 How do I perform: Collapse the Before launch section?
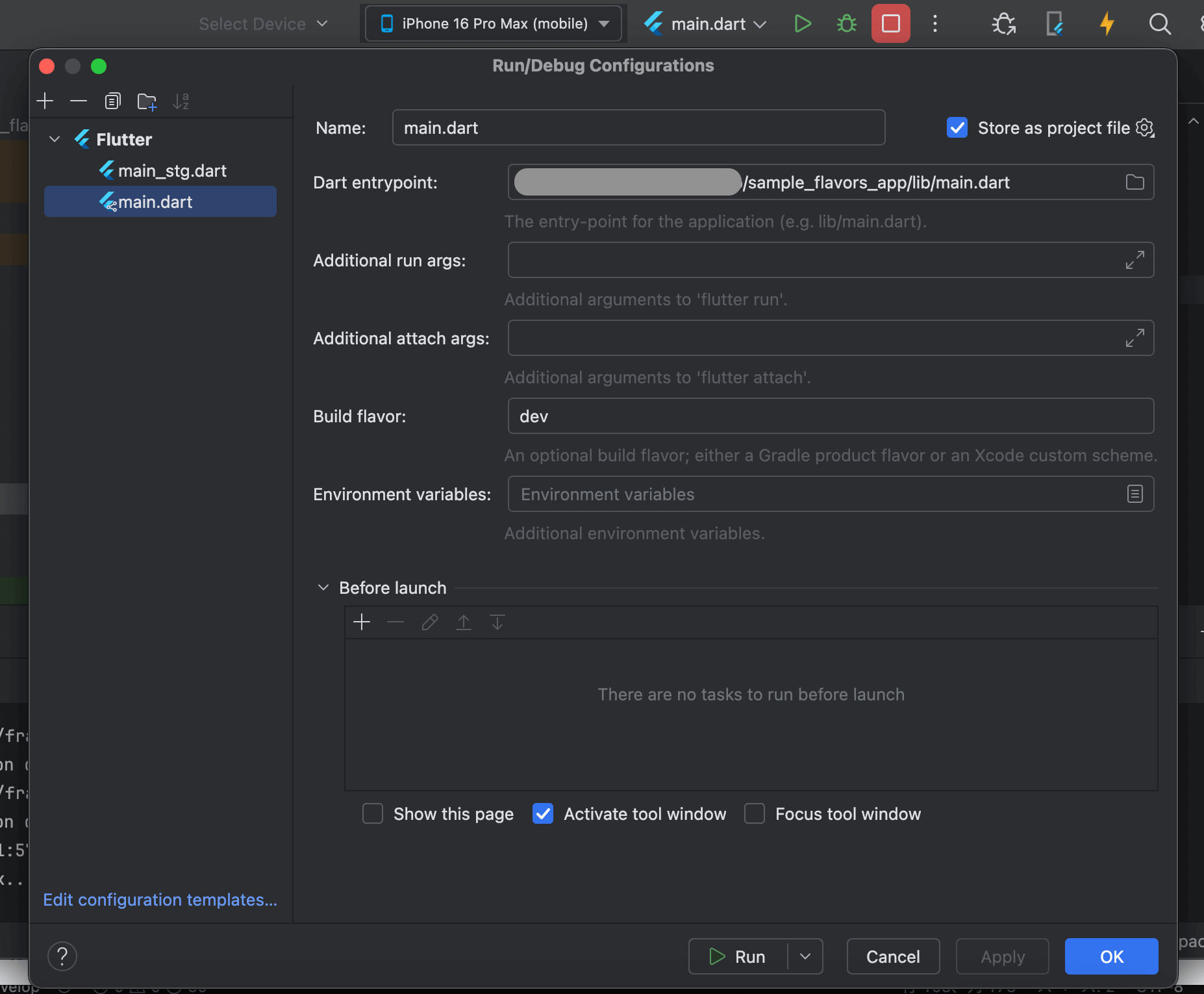pyautogui.click(x=323, y=587)
